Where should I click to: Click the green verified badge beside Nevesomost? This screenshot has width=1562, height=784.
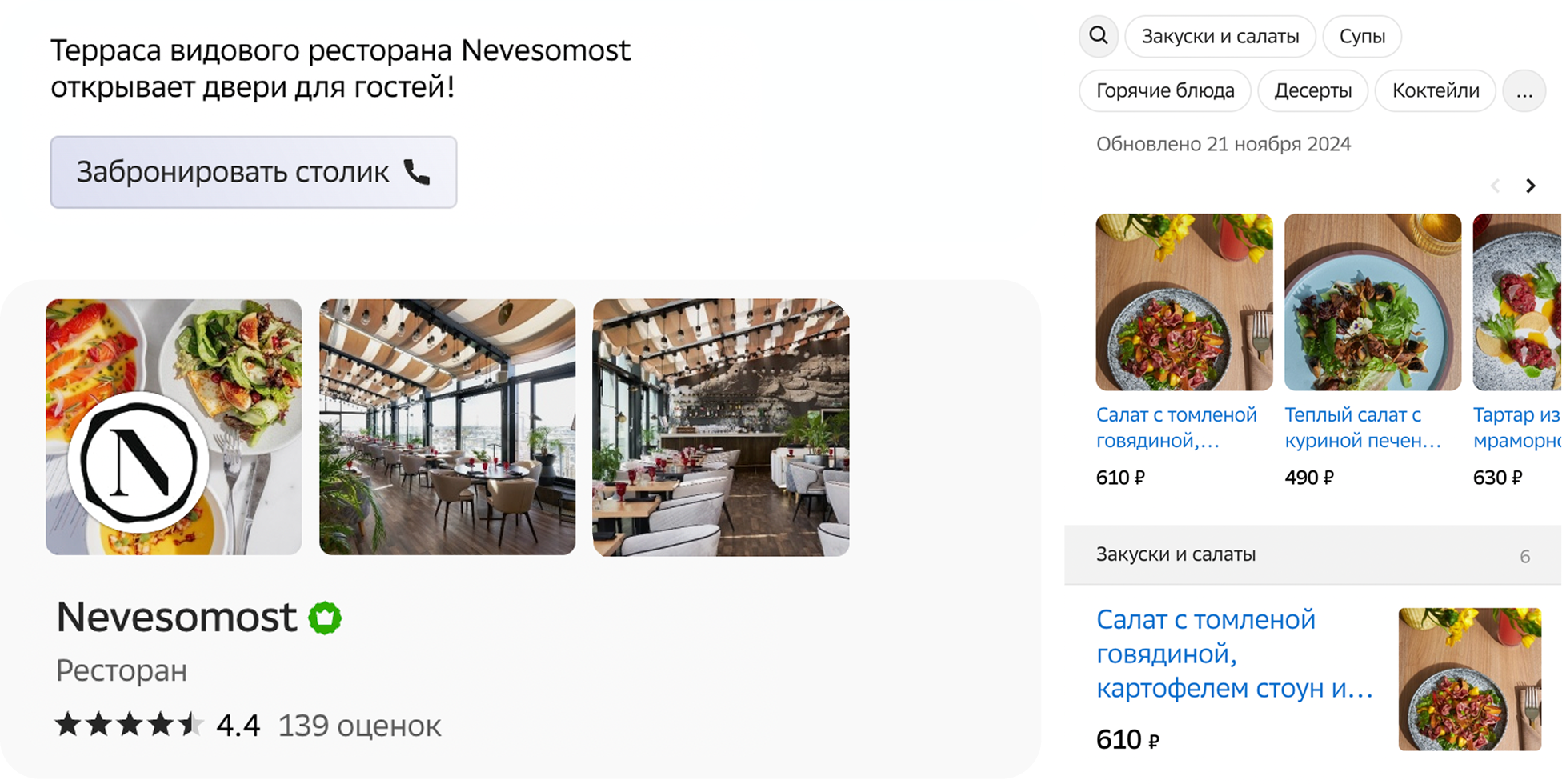point(325,618)
